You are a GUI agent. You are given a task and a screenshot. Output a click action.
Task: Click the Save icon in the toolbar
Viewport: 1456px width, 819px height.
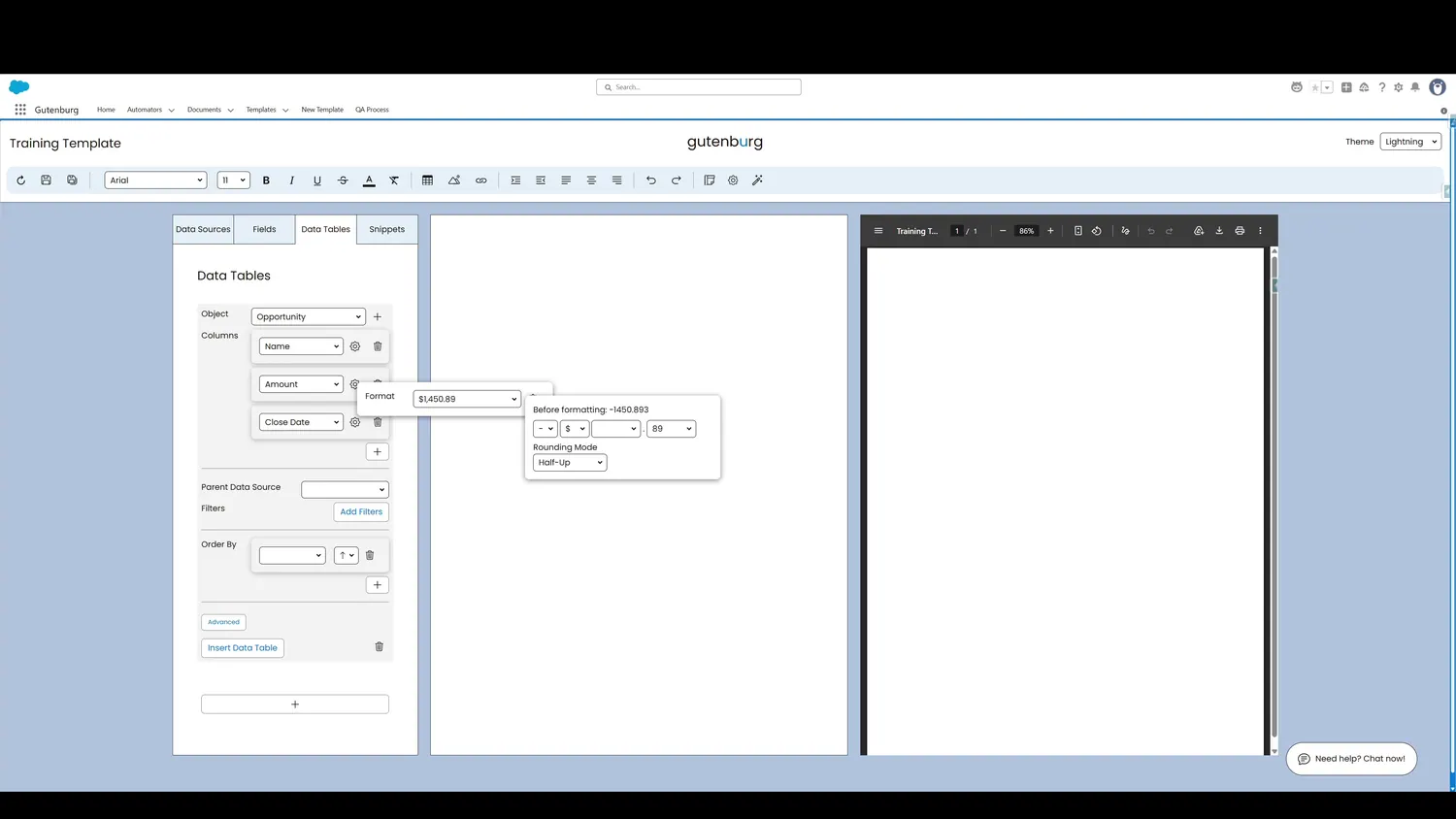(x=46, y=180)
